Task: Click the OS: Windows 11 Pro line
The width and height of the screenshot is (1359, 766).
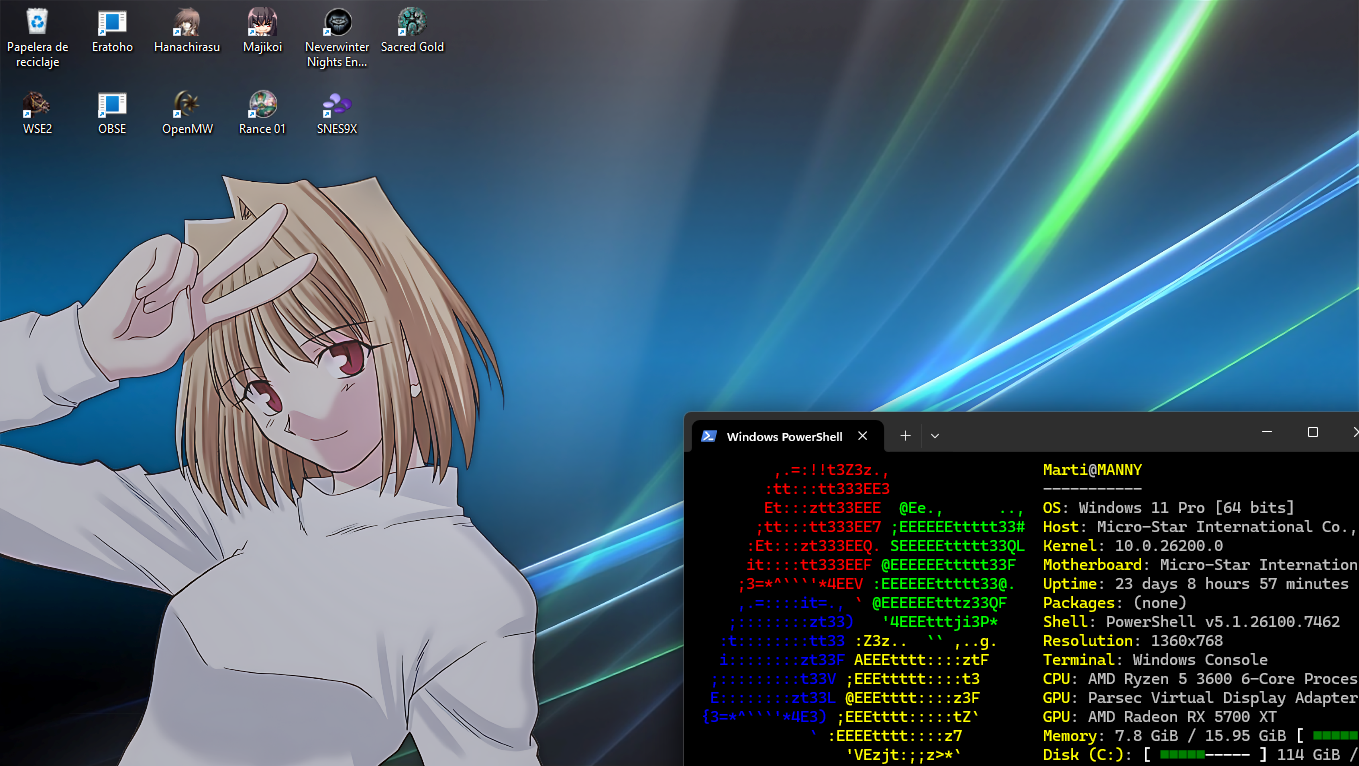Action: [x=1168, y=508]
